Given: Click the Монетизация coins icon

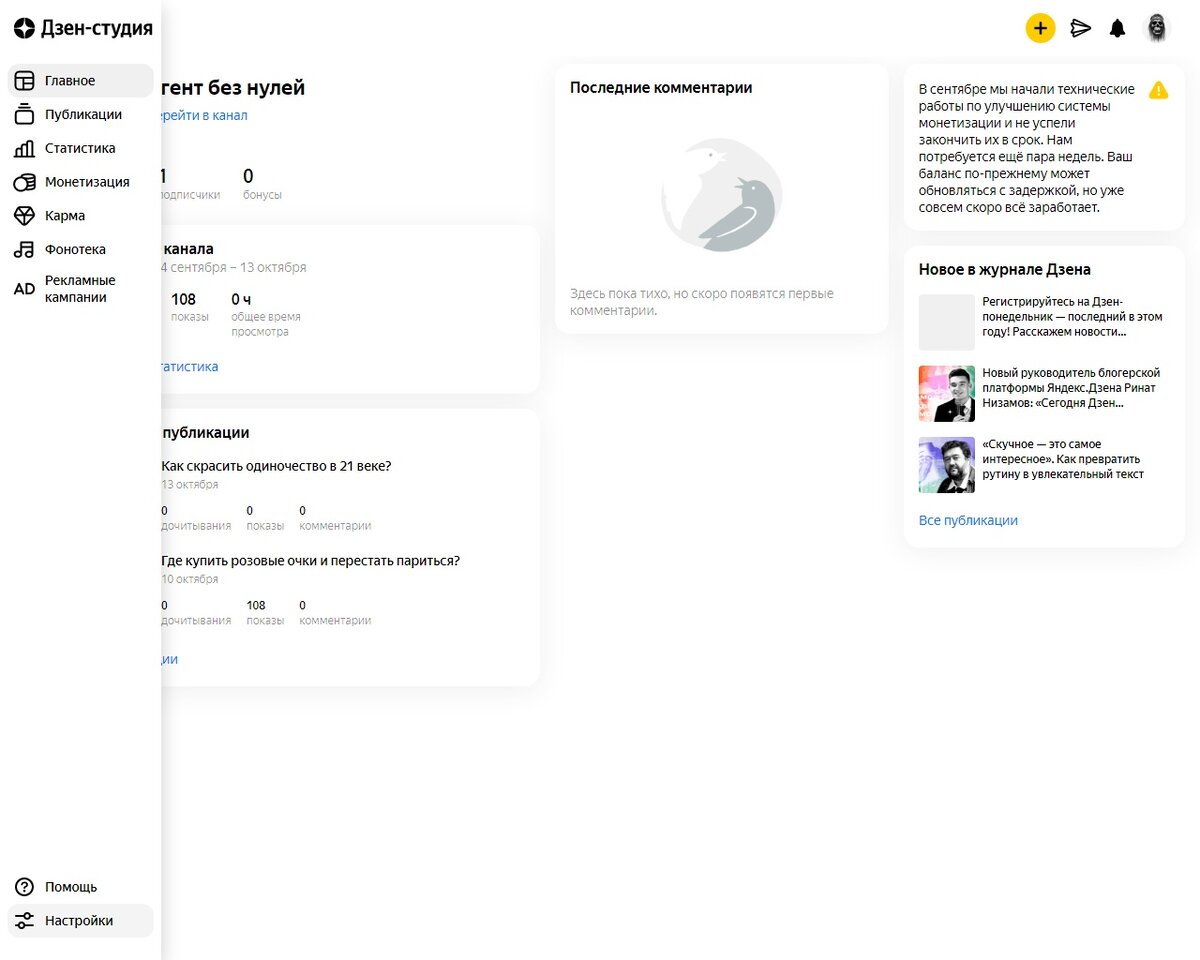Looking at the screenshot, I should point(25,182).
